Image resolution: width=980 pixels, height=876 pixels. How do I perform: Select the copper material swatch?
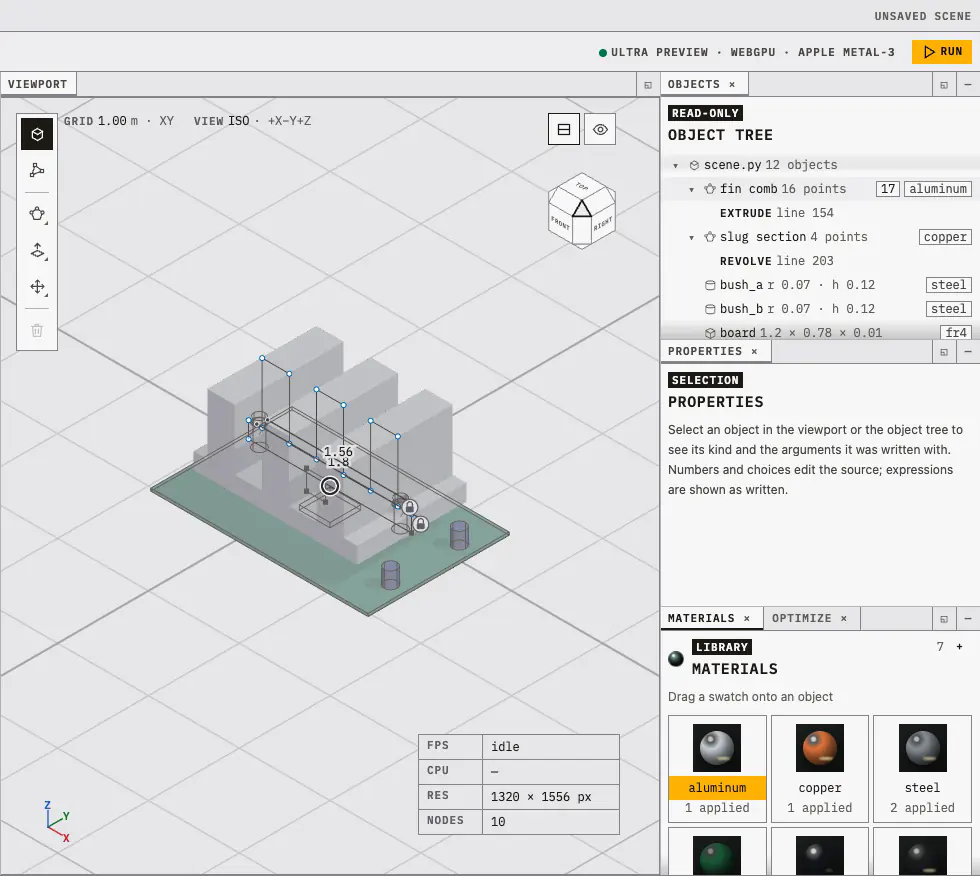tap(820, 768)
